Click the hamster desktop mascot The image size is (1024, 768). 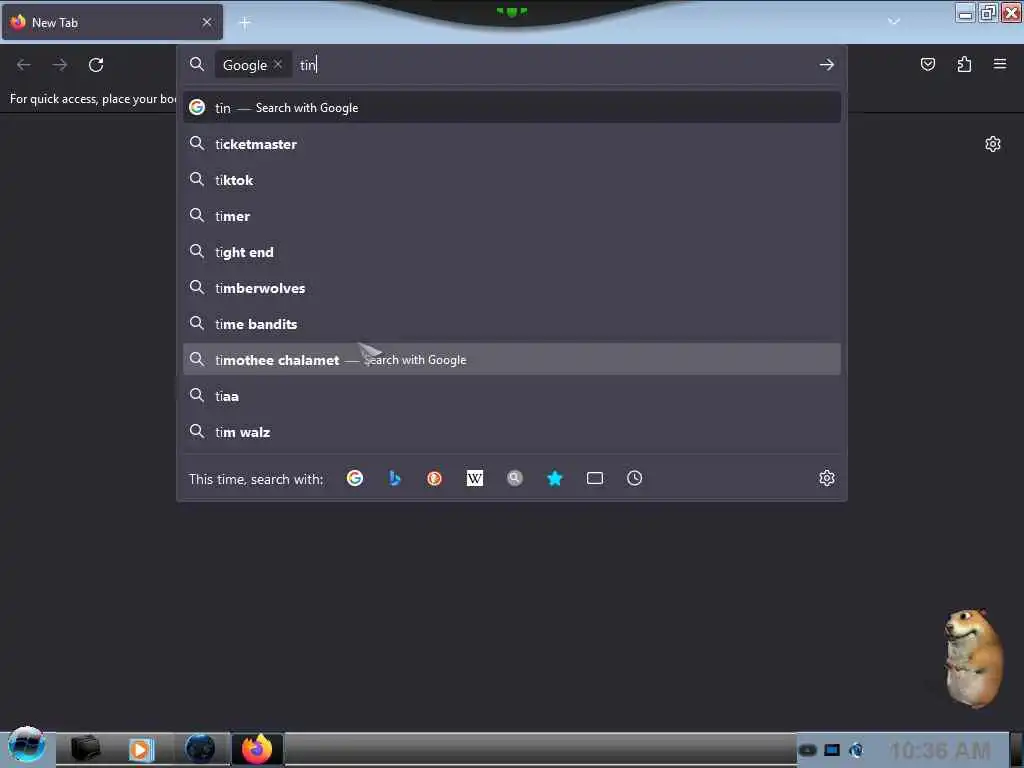click(x=973, y=658)
